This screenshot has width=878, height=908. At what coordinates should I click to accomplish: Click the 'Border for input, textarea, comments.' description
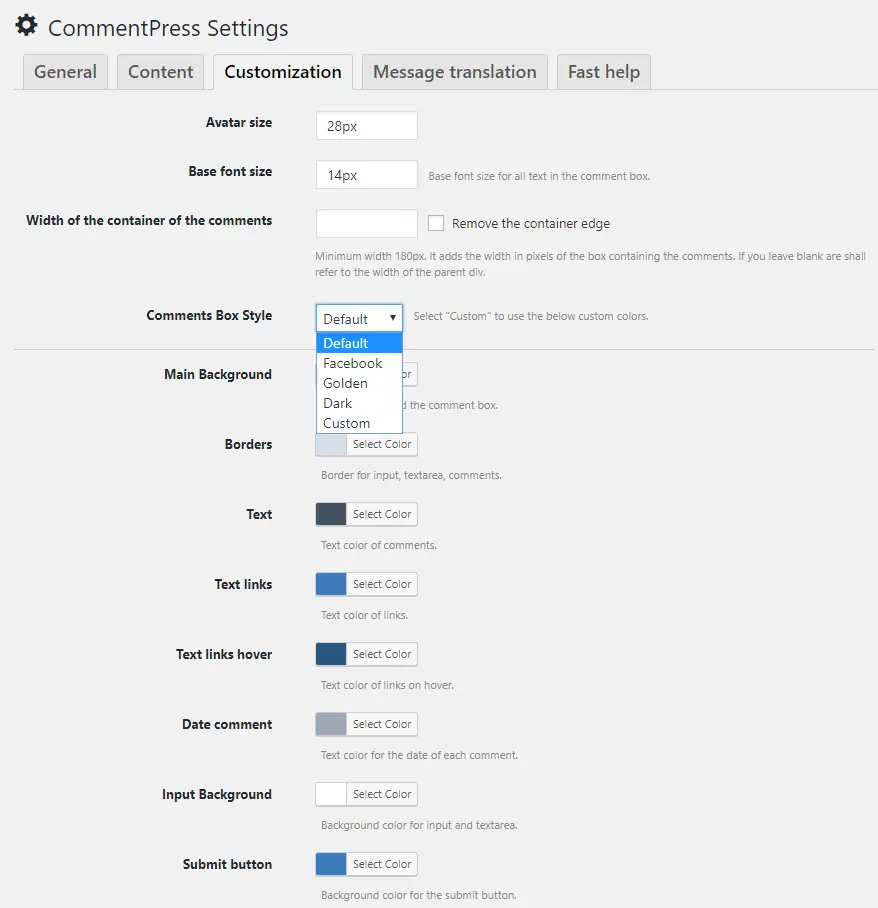click(411, 475)
